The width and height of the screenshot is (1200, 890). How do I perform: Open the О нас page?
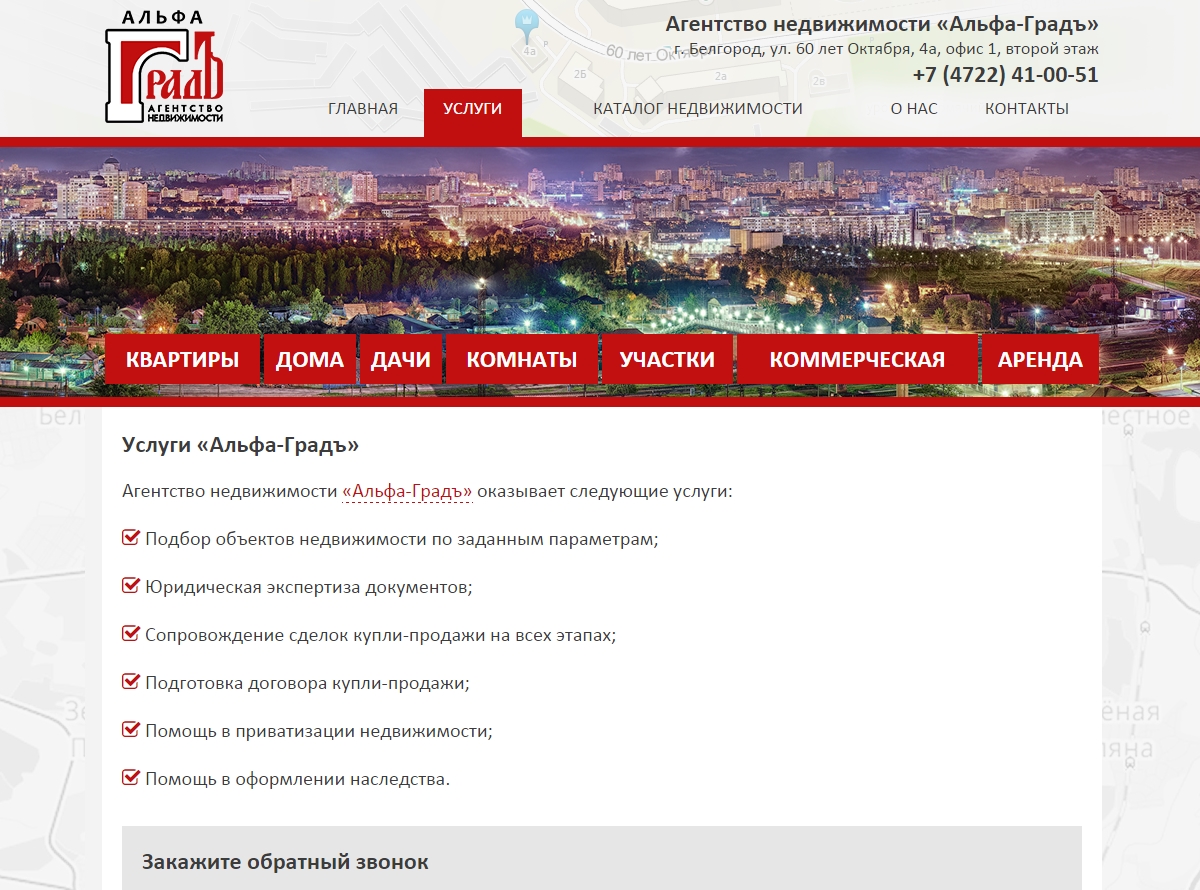coord(914,109)
